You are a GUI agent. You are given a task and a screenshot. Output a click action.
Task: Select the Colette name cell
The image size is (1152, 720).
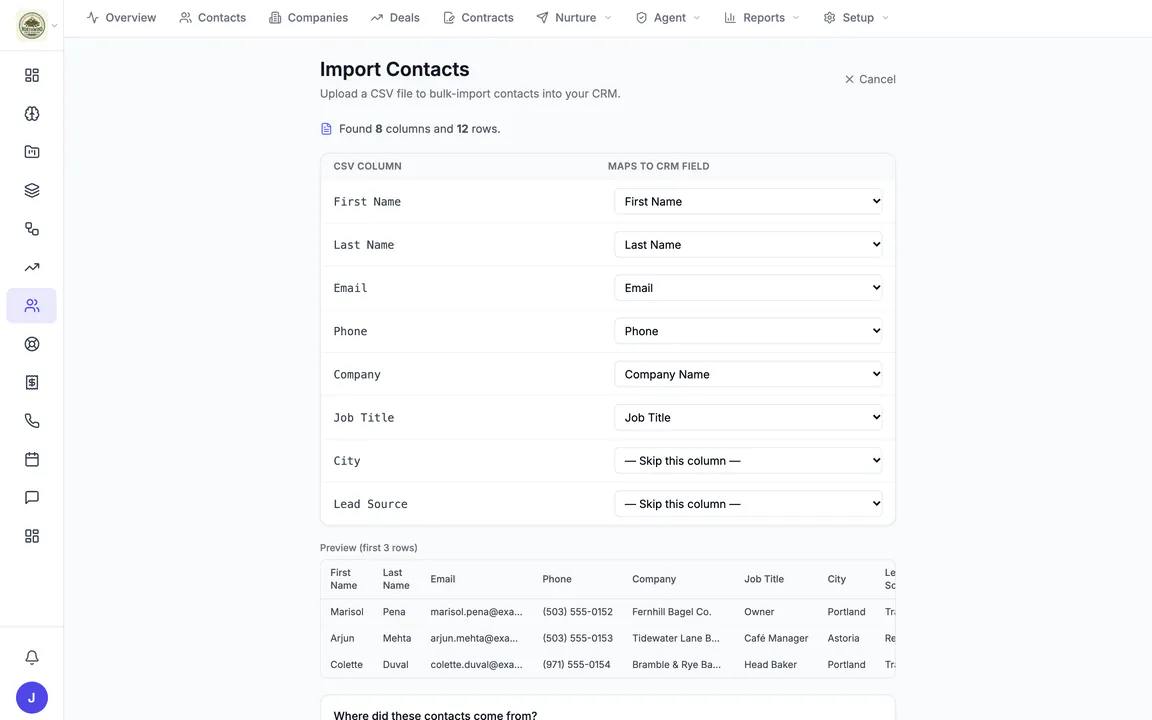point(347,665)
